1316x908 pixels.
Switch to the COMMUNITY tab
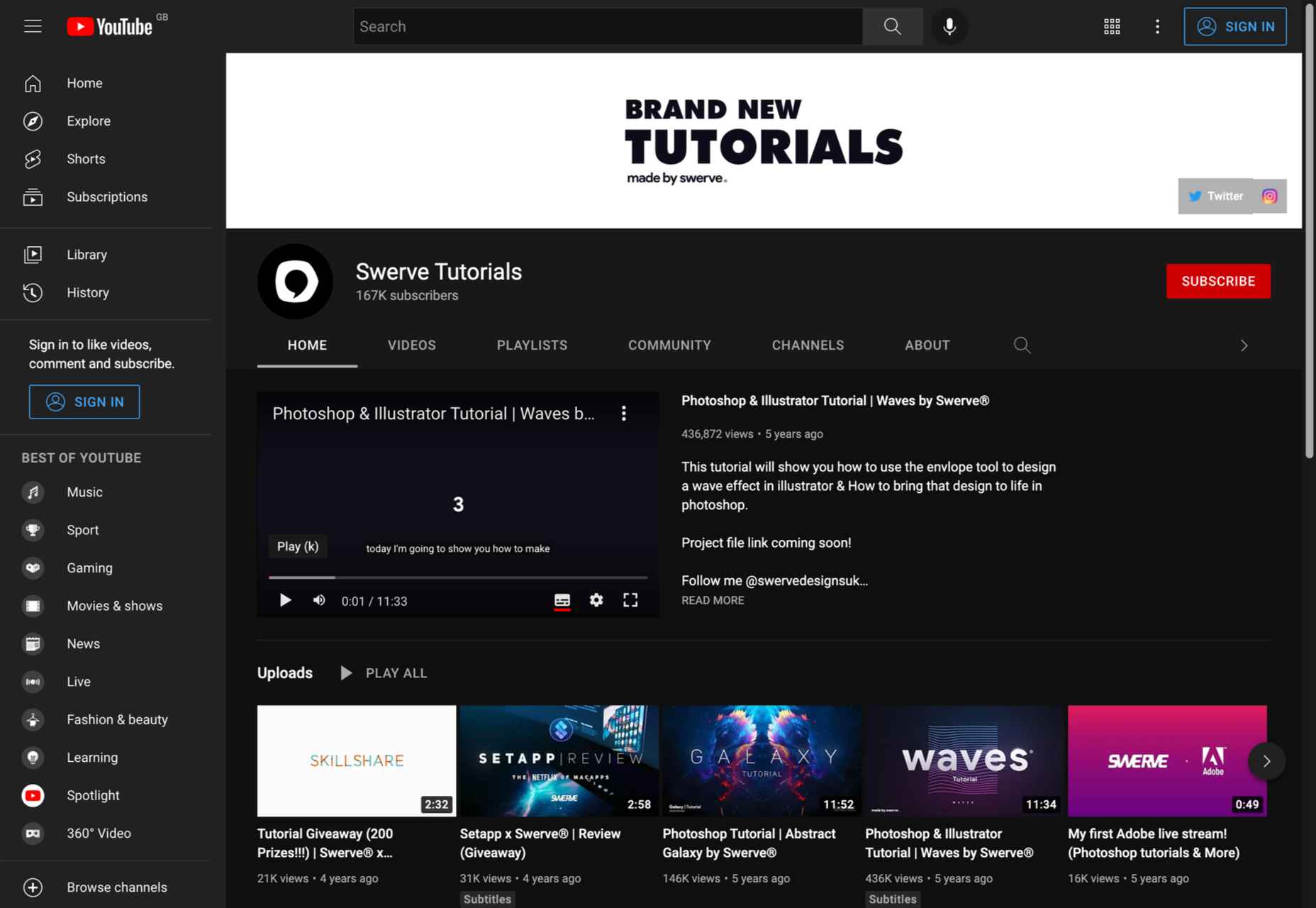tap(669, 345)
